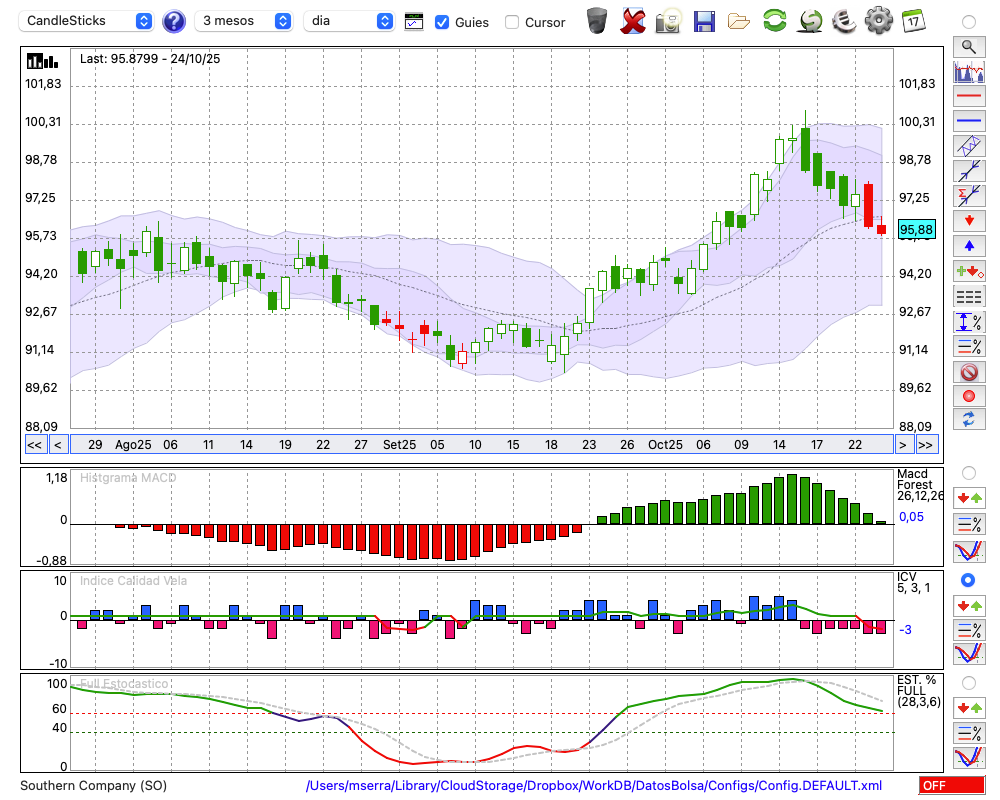Click the blue floppy disk save icon
The width and height of the screenshot is (1000, 800).
click(x=704, y=21)
